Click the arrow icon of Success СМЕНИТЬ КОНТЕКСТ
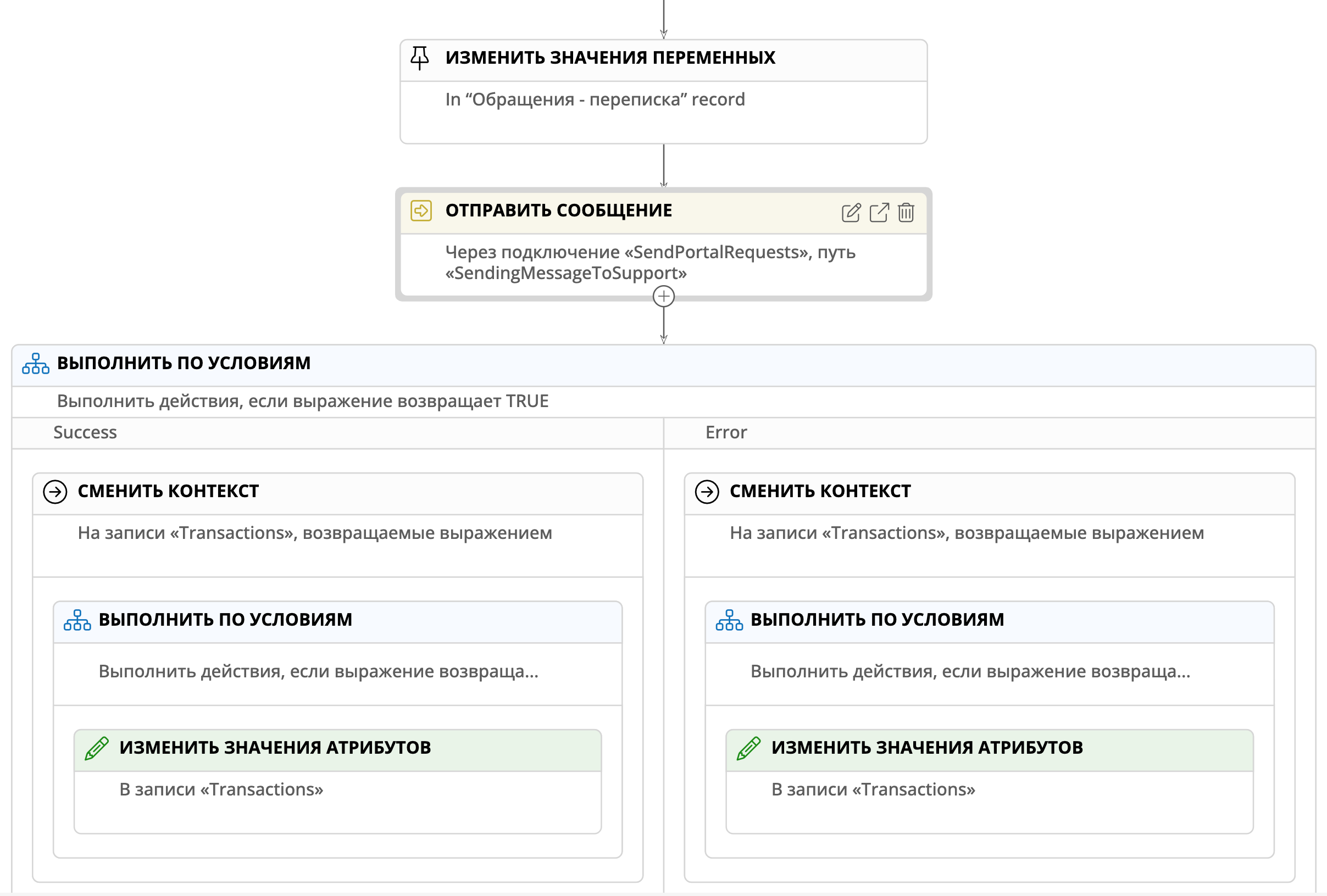1327x896 pixels. 55,492
